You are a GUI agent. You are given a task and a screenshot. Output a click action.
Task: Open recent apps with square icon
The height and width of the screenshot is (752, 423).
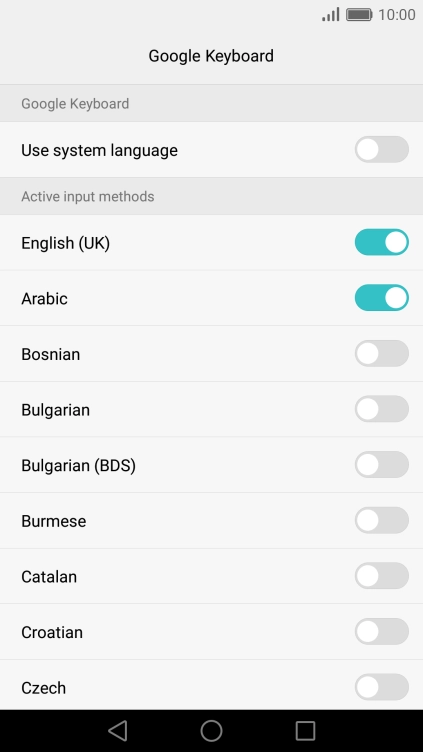[305, 730]
